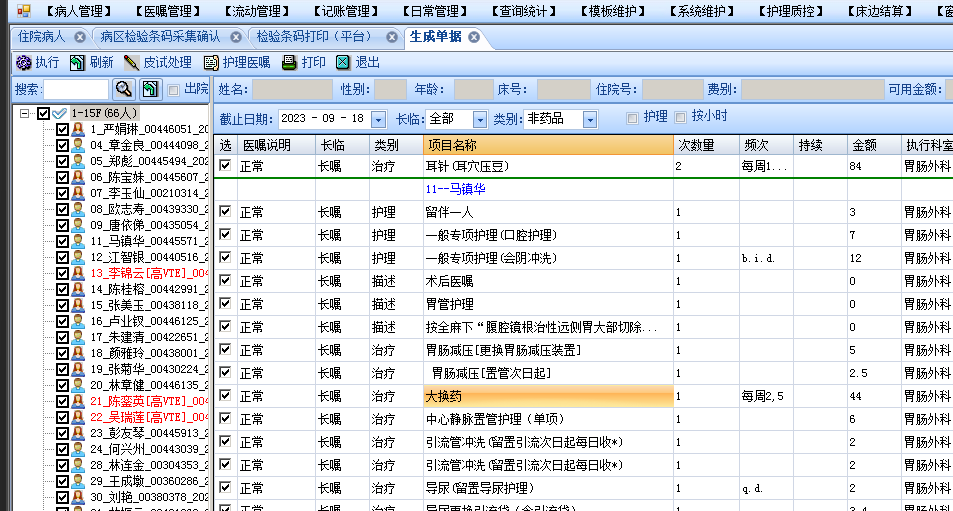Click the 金额 column header

tap(874, 145)
